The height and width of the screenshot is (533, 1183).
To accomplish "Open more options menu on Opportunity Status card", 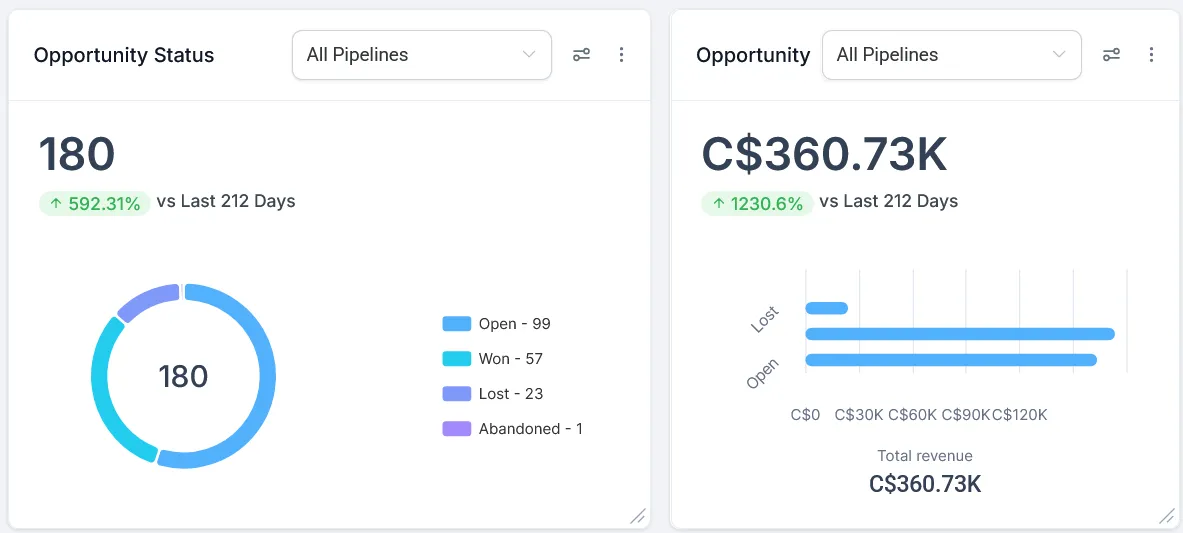I will tap(621, 55).
